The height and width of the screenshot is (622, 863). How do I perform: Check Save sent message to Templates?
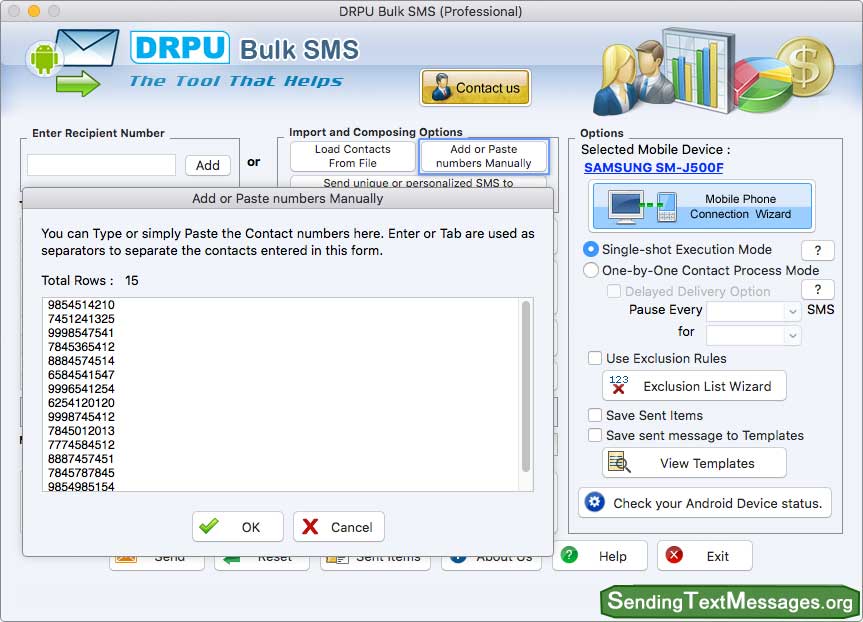pyautogui.click(x=595, y=435)
